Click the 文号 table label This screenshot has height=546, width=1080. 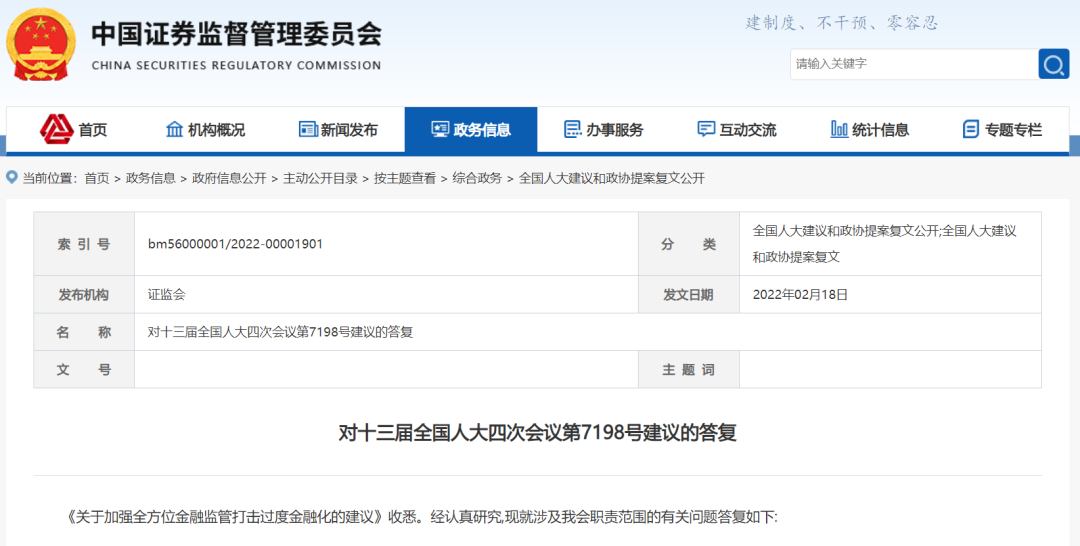click(84, 369)
